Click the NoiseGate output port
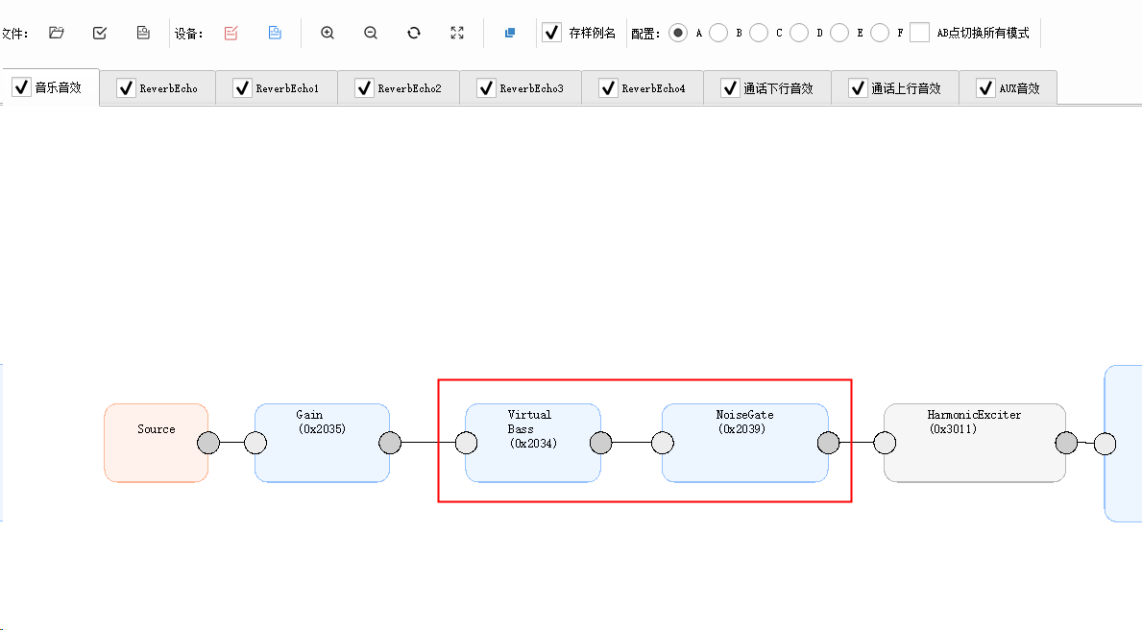This screenshot has width=1142, height=630. click(828, 443)
